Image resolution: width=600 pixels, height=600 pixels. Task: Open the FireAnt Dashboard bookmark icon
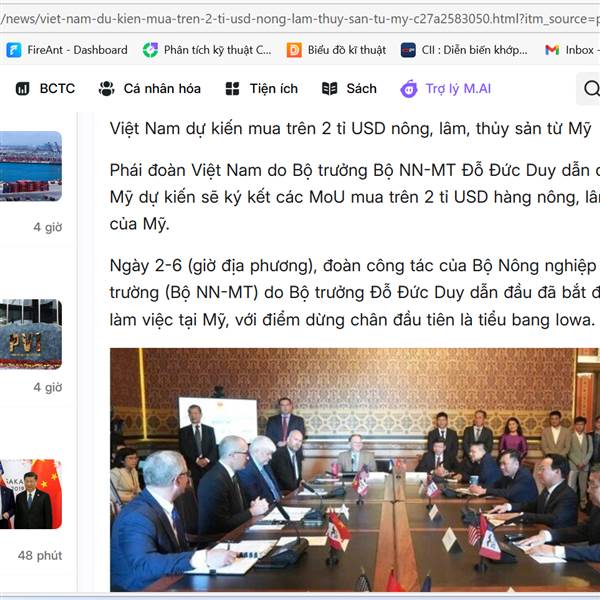14,50
